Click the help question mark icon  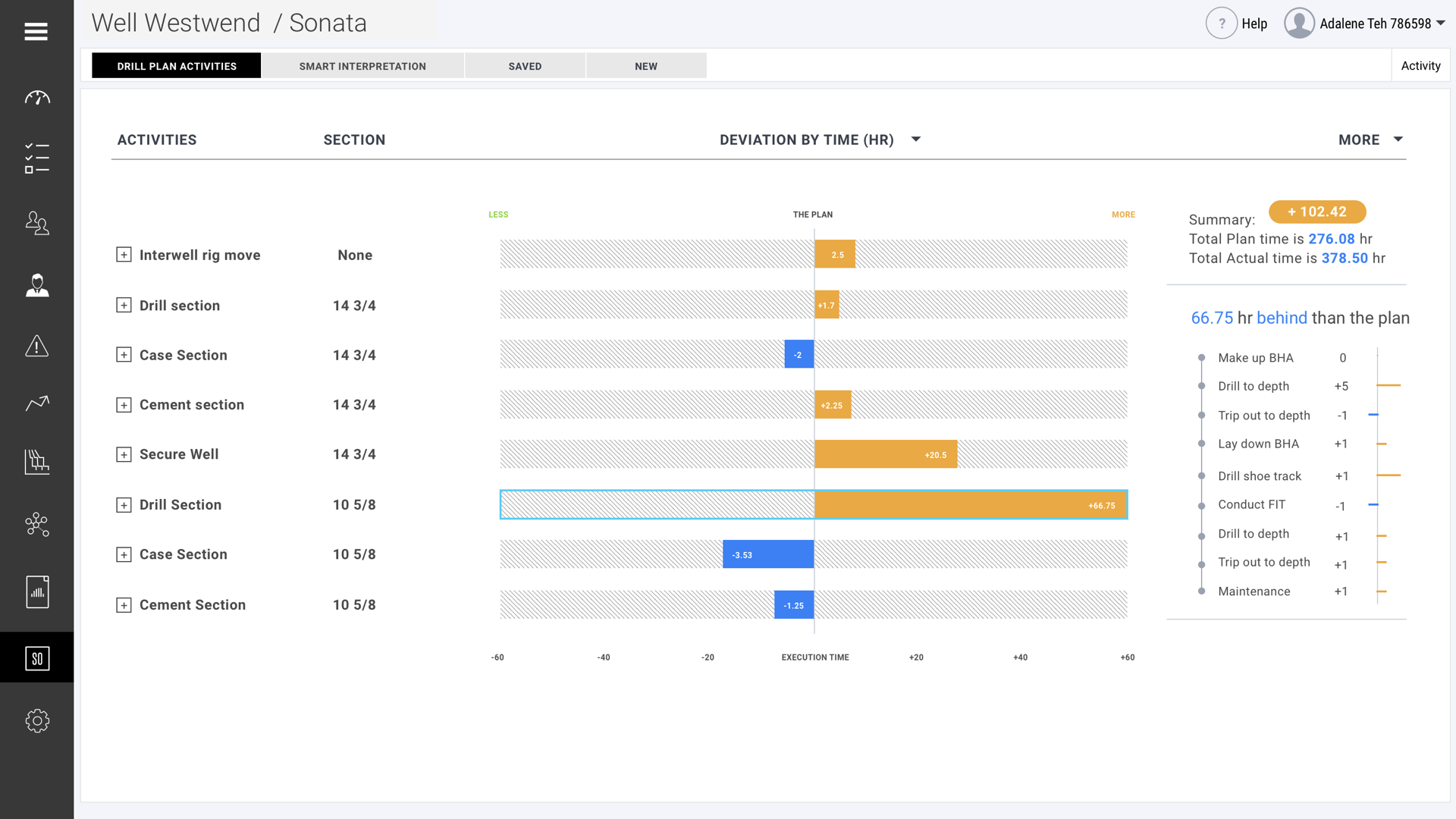[1221, 24]
